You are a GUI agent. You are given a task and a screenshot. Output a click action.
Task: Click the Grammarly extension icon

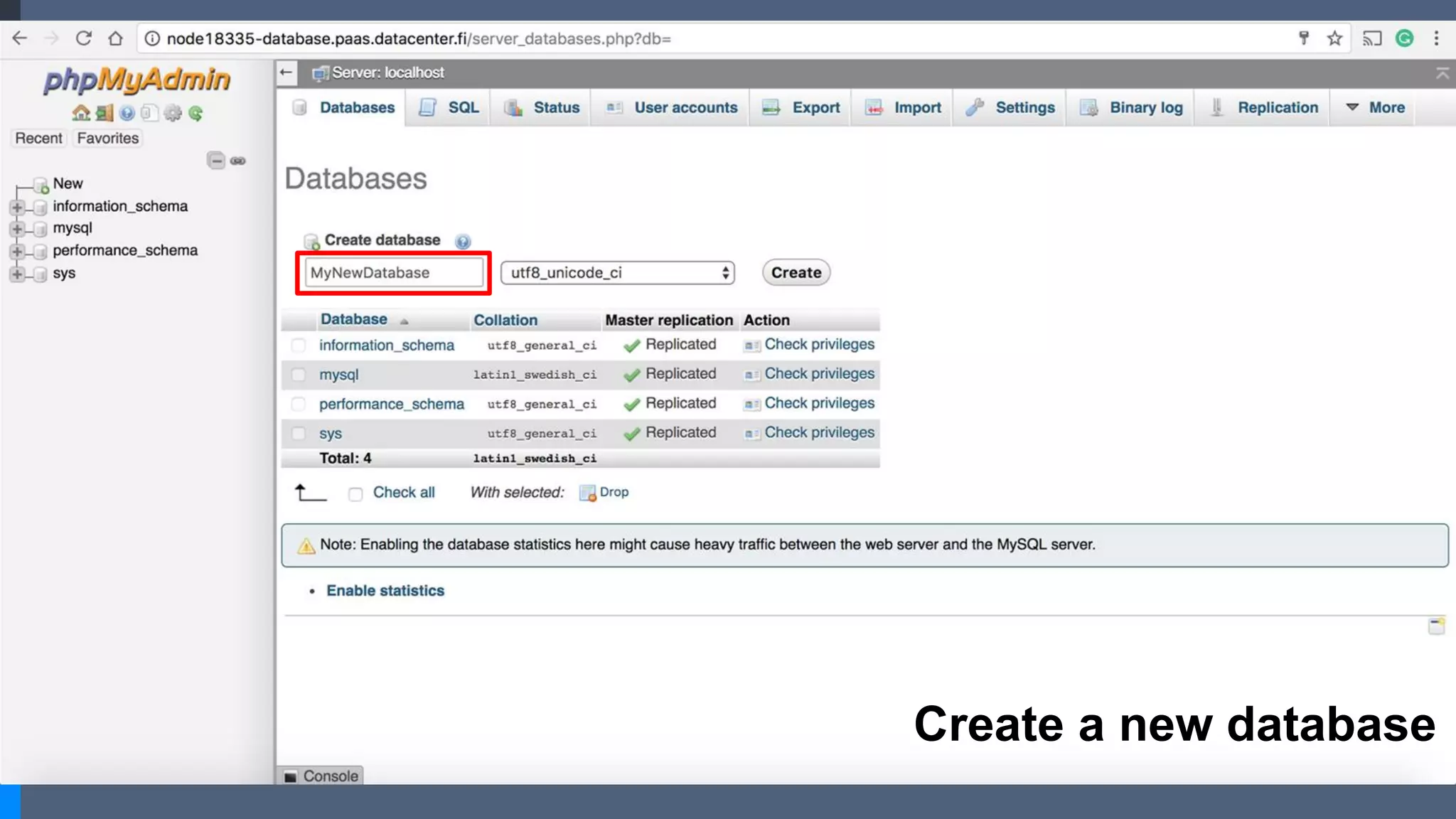tap(1404, 38)
